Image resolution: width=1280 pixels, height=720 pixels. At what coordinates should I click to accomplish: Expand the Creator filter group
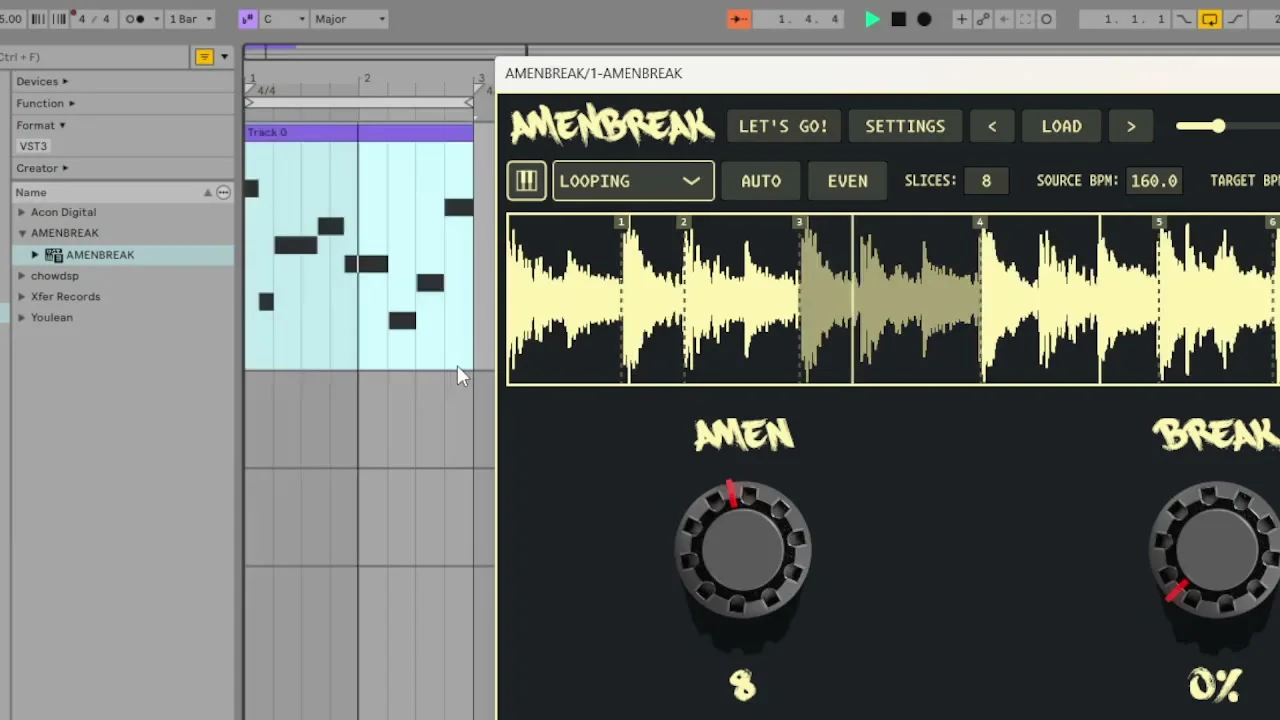(x=42, y=168)
